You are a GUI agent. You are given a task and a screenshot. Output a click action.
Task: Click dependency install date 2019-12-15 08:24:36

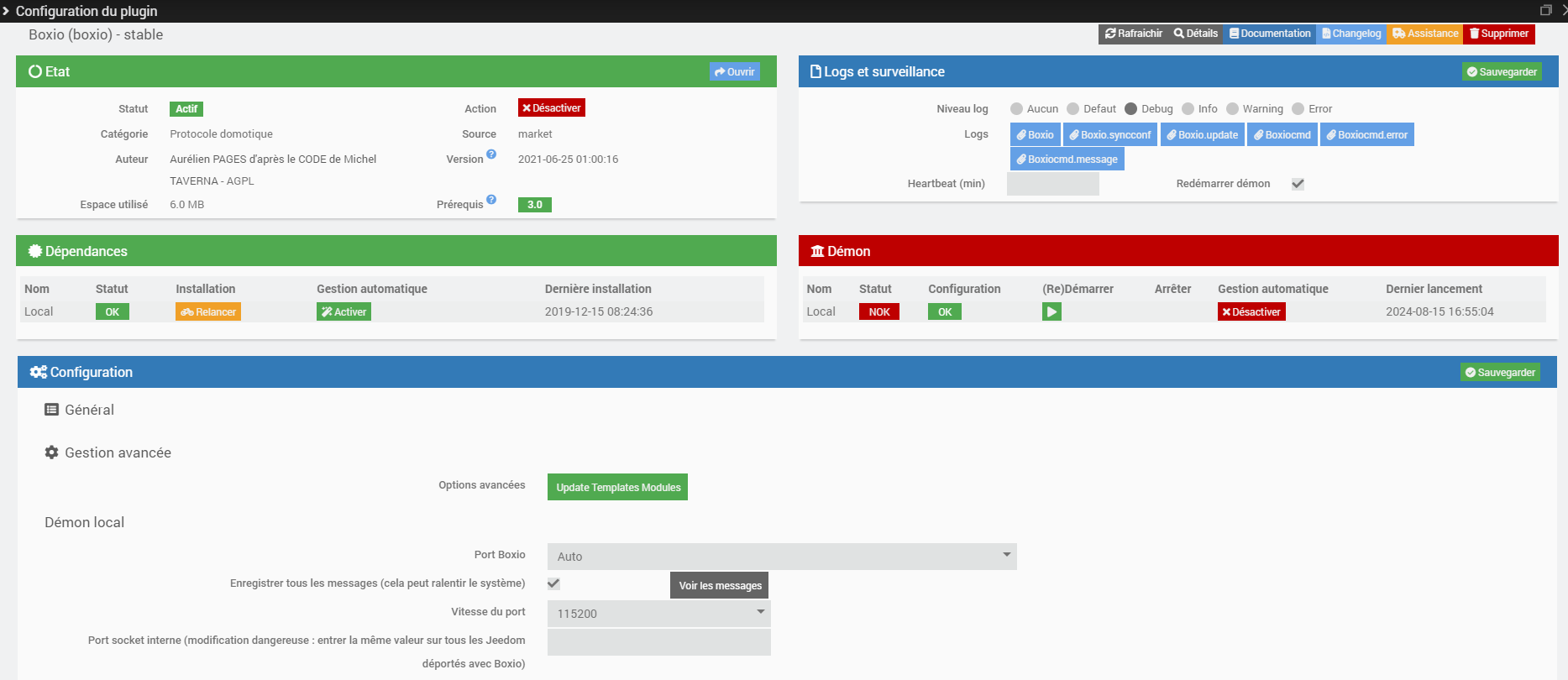point(599,311)
